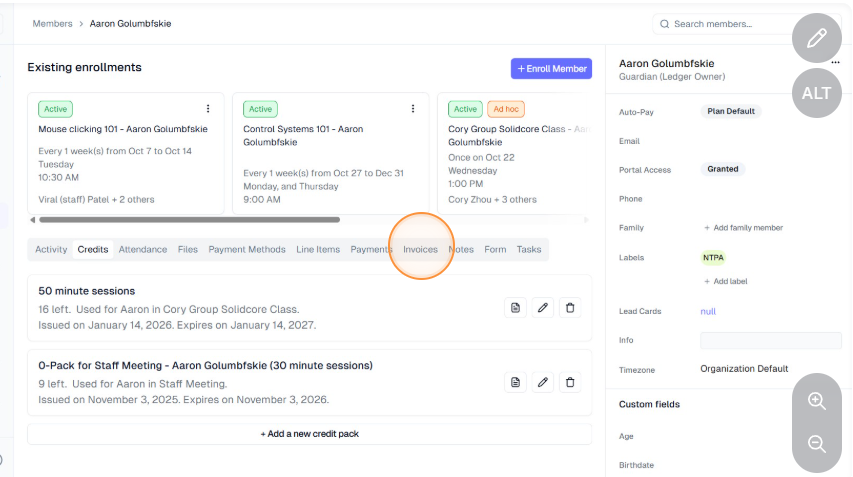Click the zoom in magnifier button

click(x=817, y=401)
